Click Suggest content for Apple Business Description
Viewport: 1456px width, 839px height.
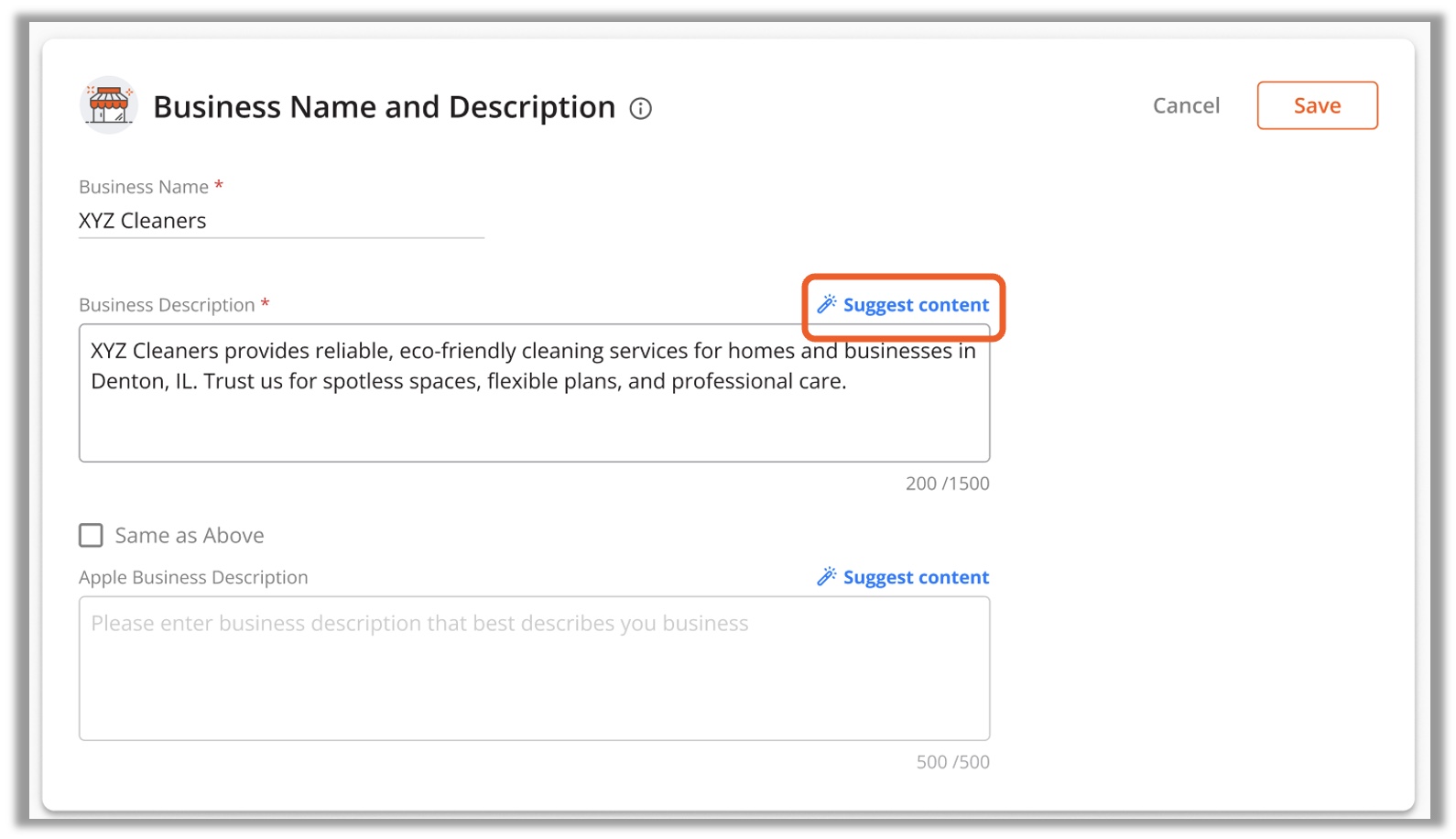(916, 577)
